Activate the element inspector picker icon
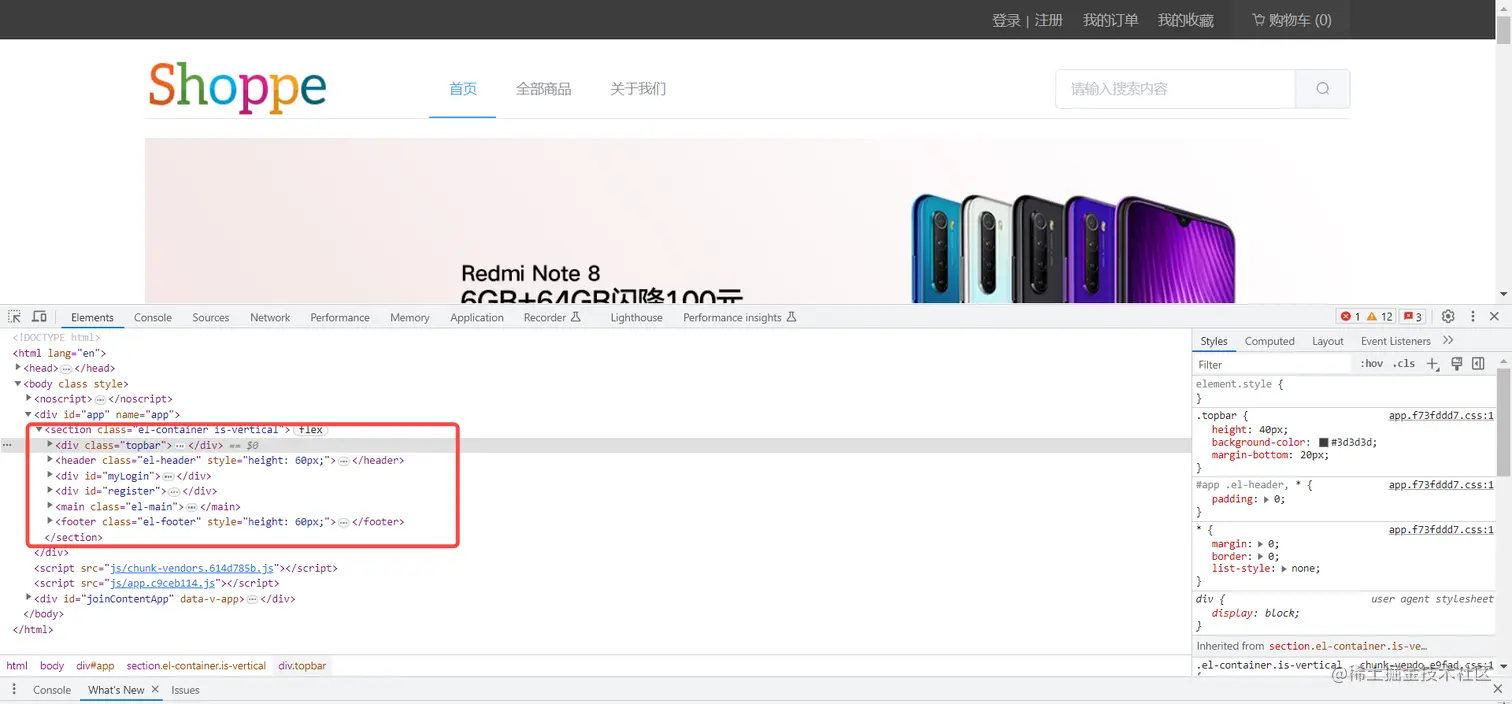Viewport: 1512px width, 704px height. pos(15,317)
